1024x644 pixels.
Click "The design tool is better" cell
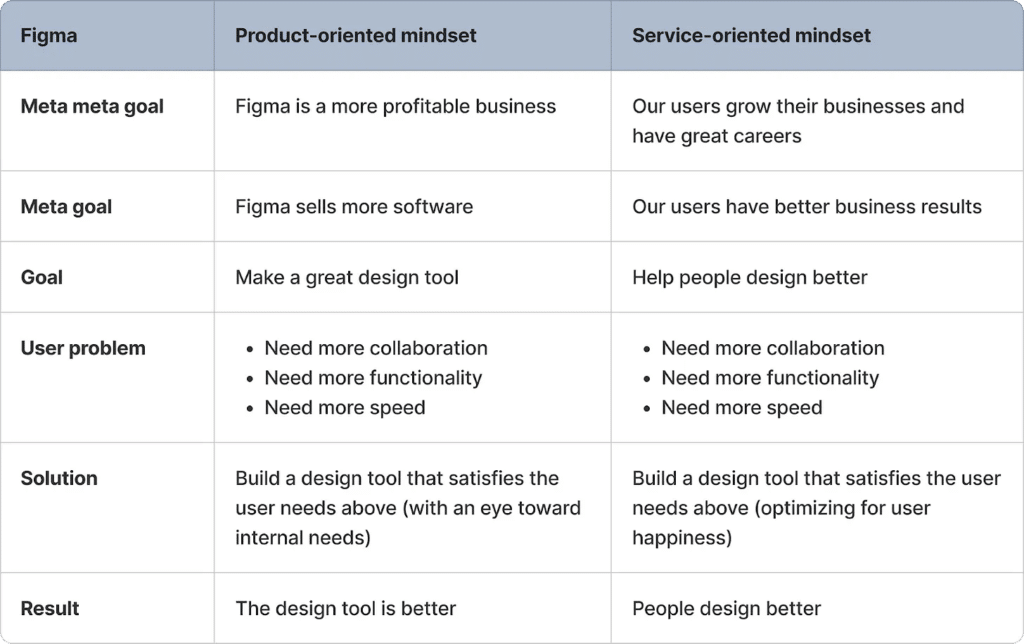(345, 608)
